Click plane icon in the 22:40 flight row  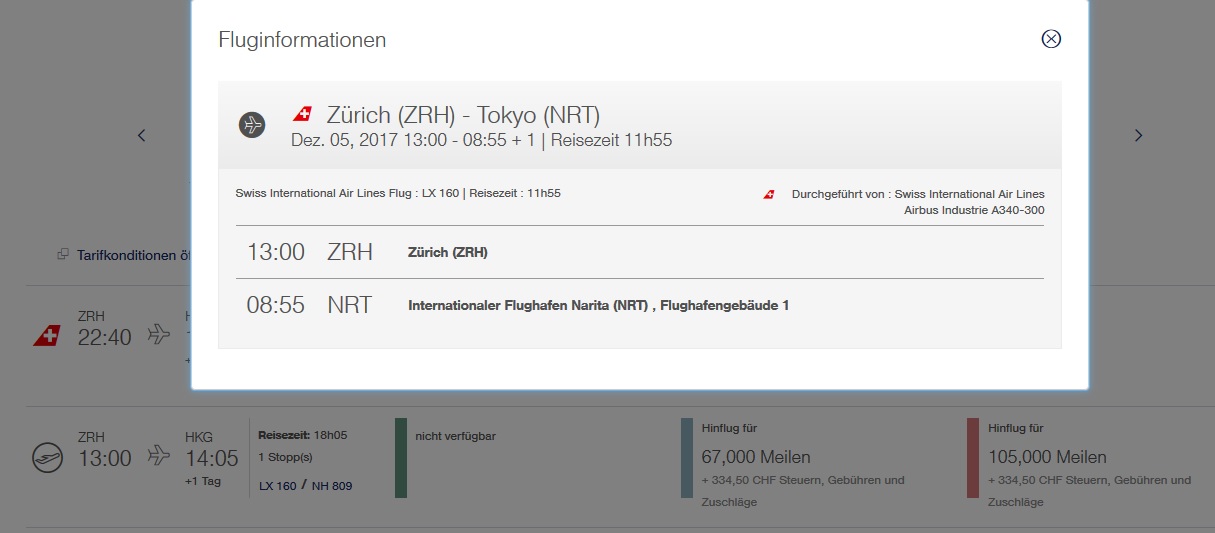pos(159,335)
